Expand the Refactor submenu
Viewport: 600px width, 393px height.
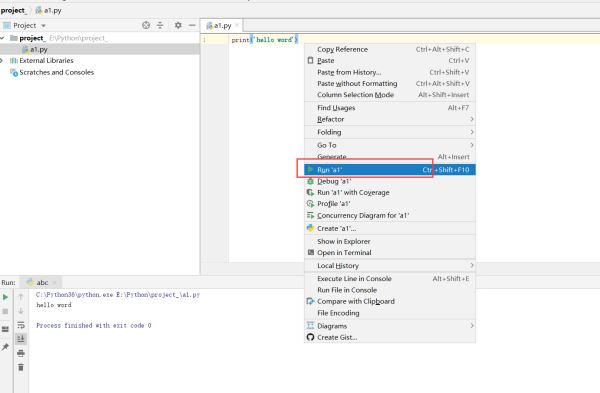(x=390, y=119)
